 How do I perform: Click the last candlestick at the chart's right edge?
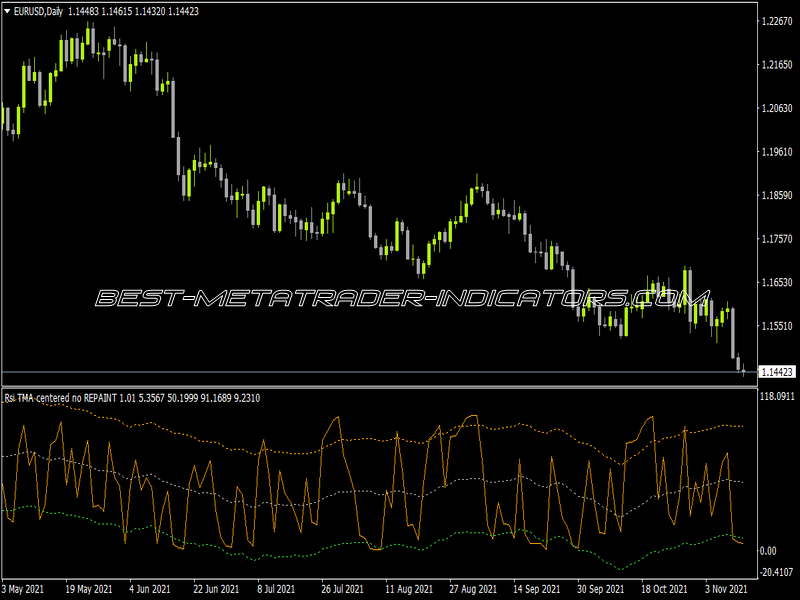744,370
